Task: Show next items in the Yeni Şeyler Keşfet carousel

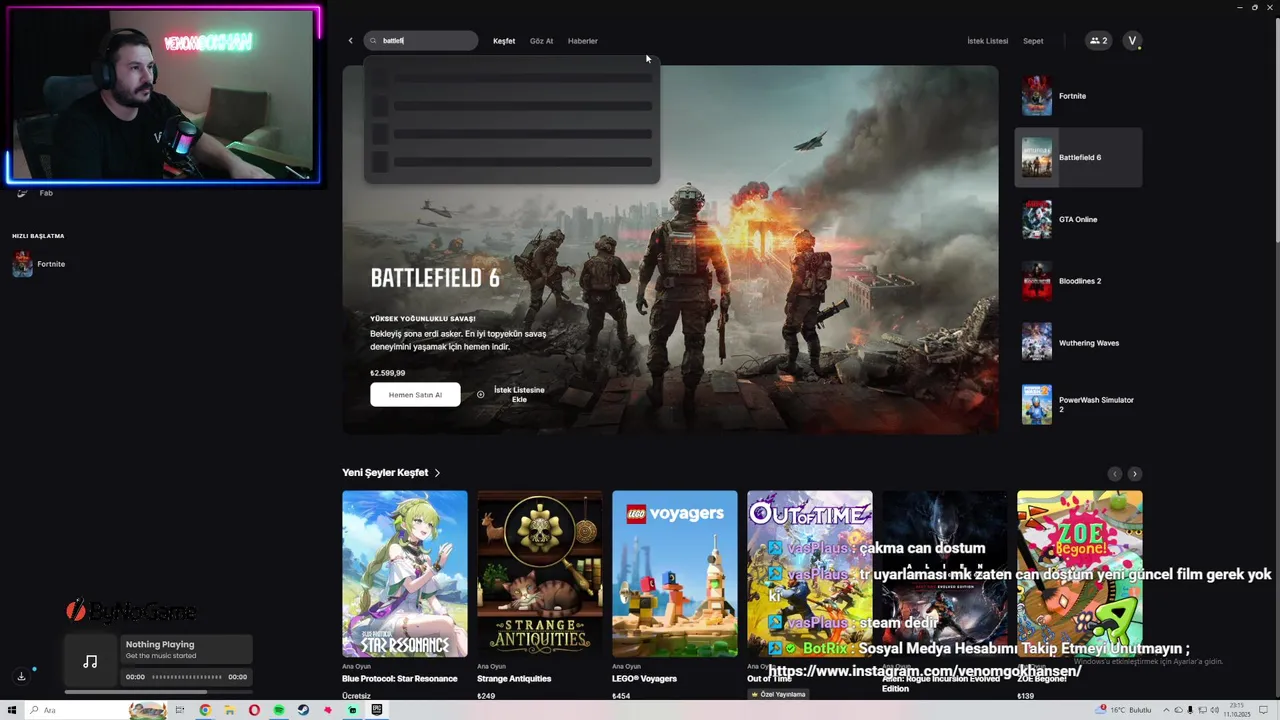Action: pos(1134,474)
